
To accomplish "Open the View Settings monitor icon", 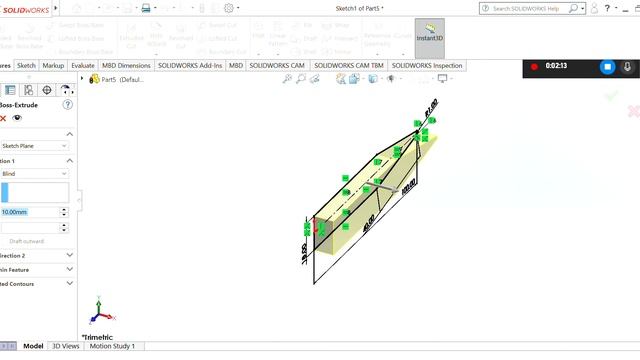I will pyautogui.click(x=442, y=79).
